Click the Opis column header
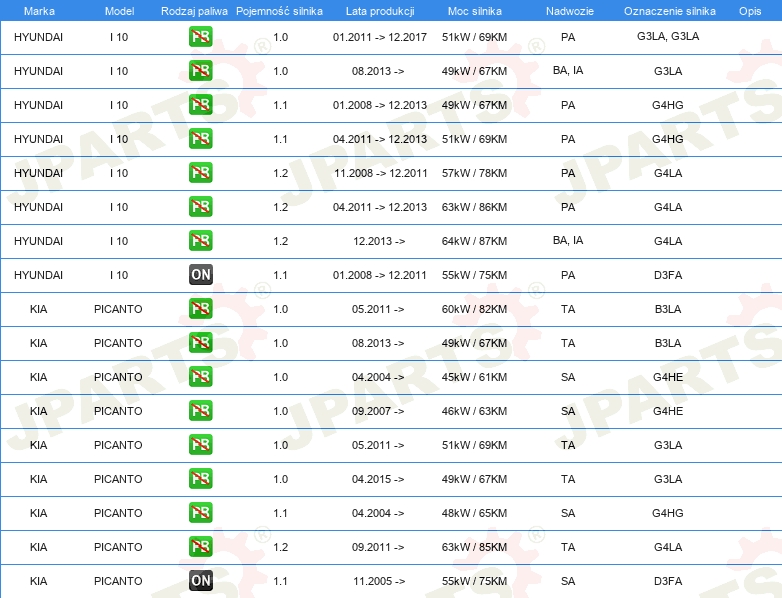This screenshot has width=782, height=598. (749, 10)
